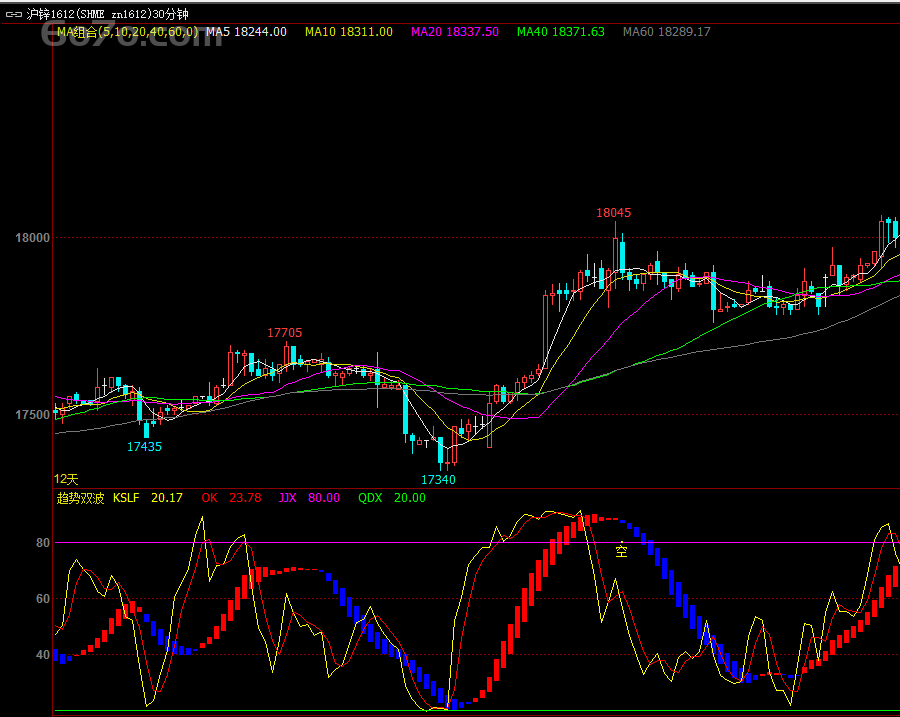Click the green QDX 20.00 indicator value
The image size is (900, 717).
tap(391, 498)
